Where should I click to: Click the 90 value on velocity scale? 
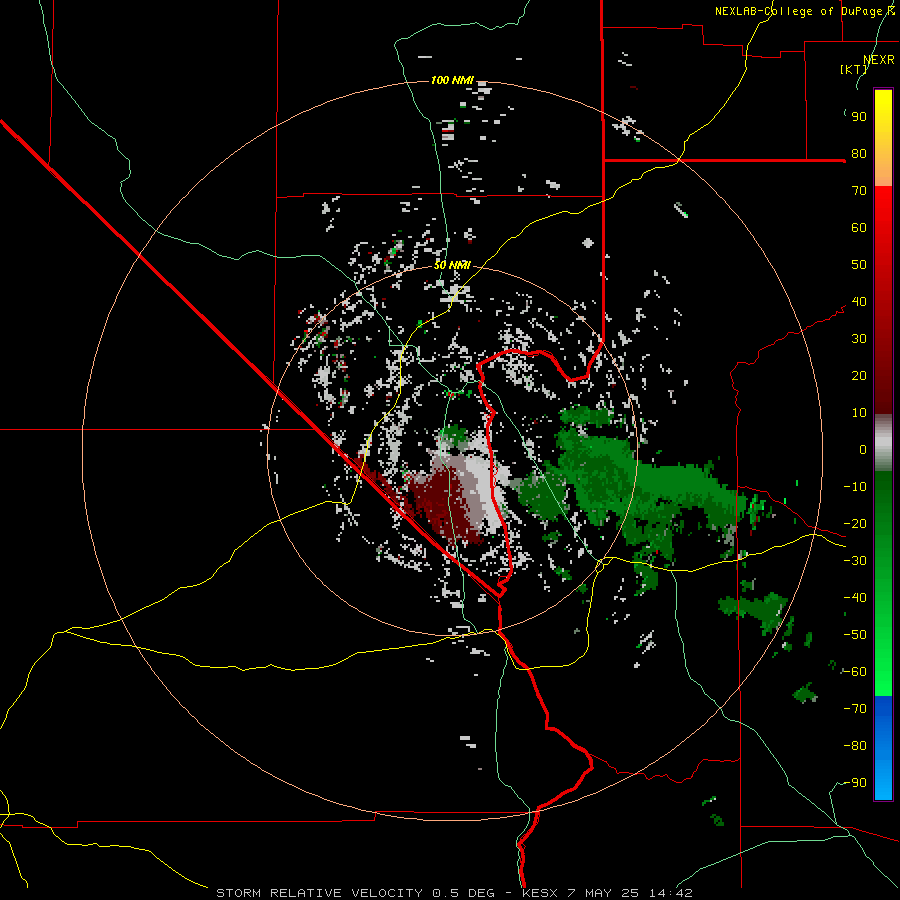859,117
